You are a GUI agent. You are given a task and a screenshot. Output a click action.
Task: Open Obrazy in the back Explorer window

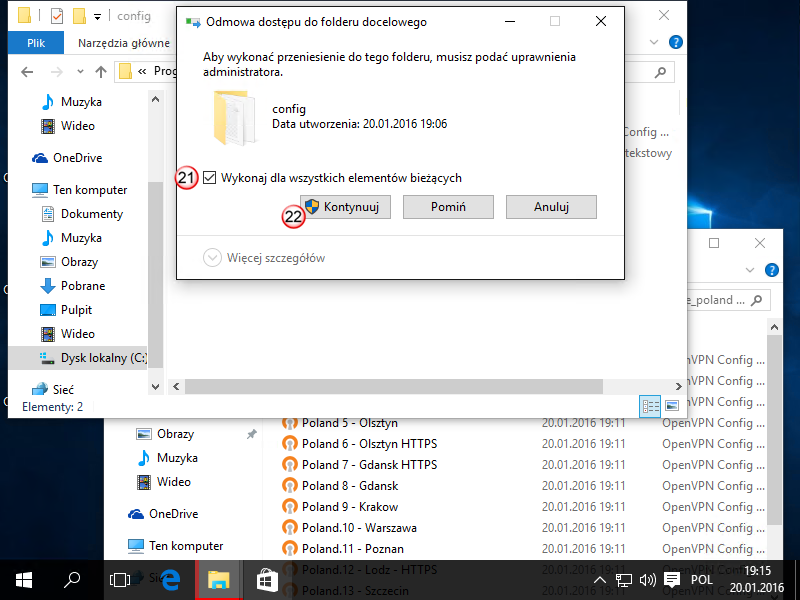(x=165, y=434)
